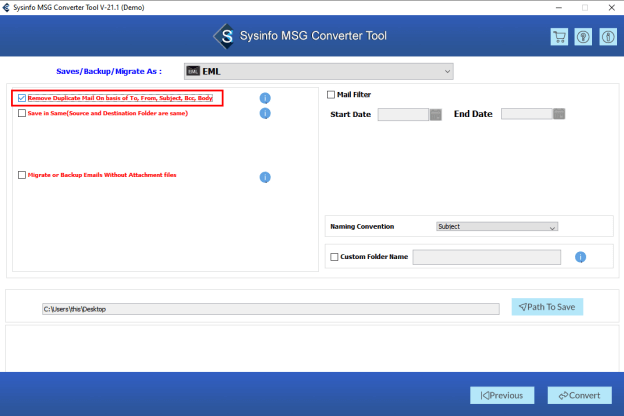This screenshot has width=624, height=416.
Task: Open the about info icon in header
Action: click(x=608, y=37)
